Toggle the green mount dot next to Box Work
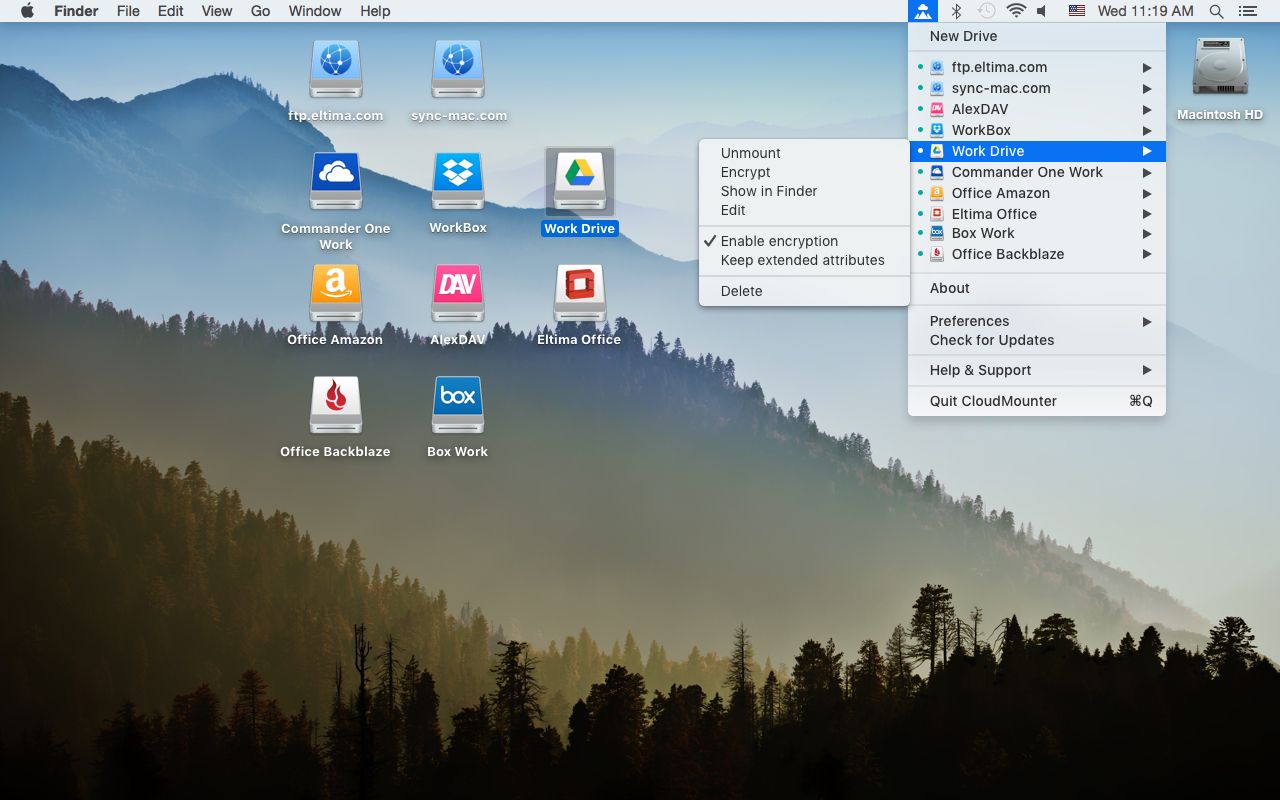This screenshot has width=1280, height=800. [922, 233]
